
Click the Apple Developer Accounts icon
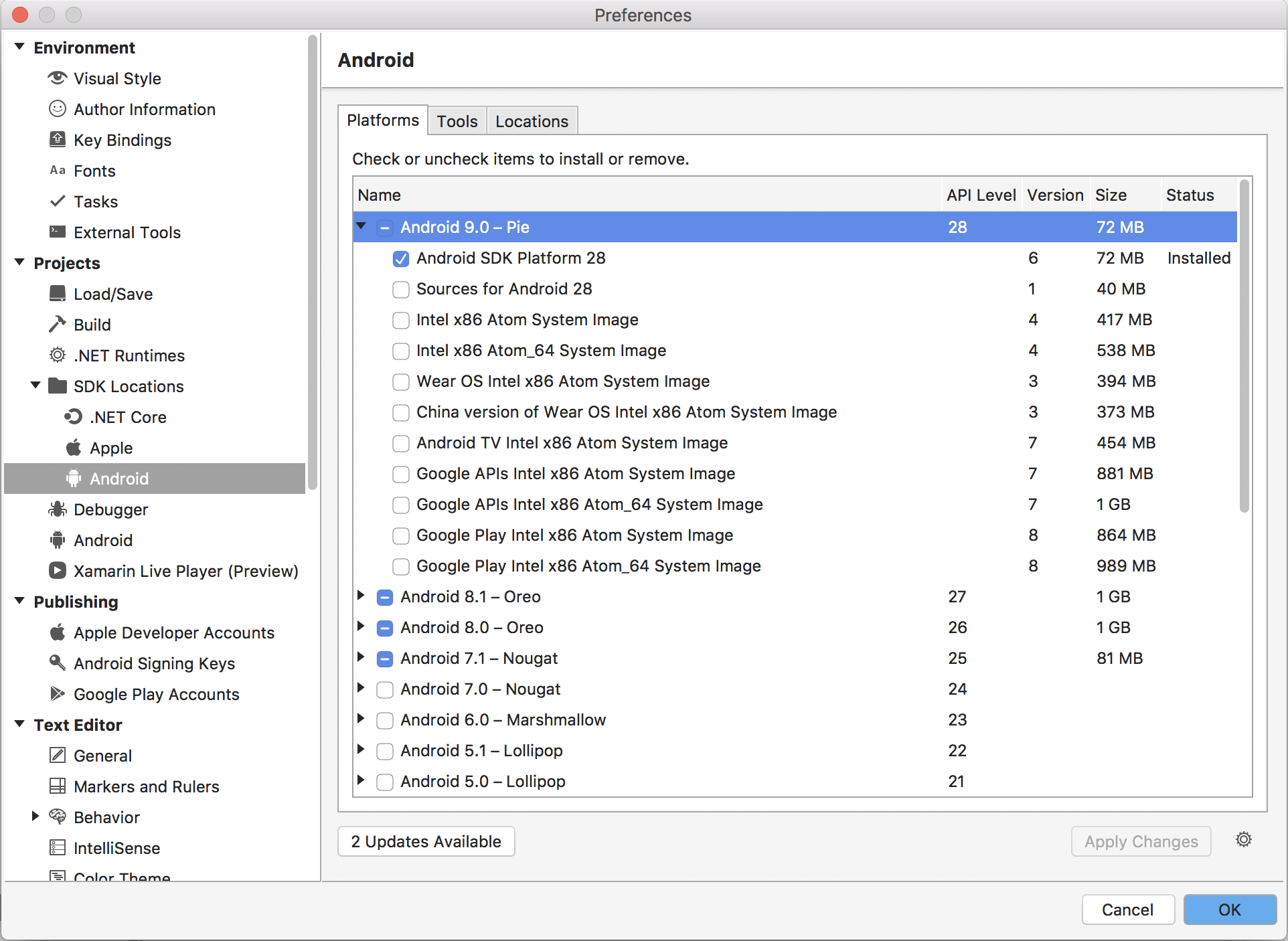coord(58,632)
